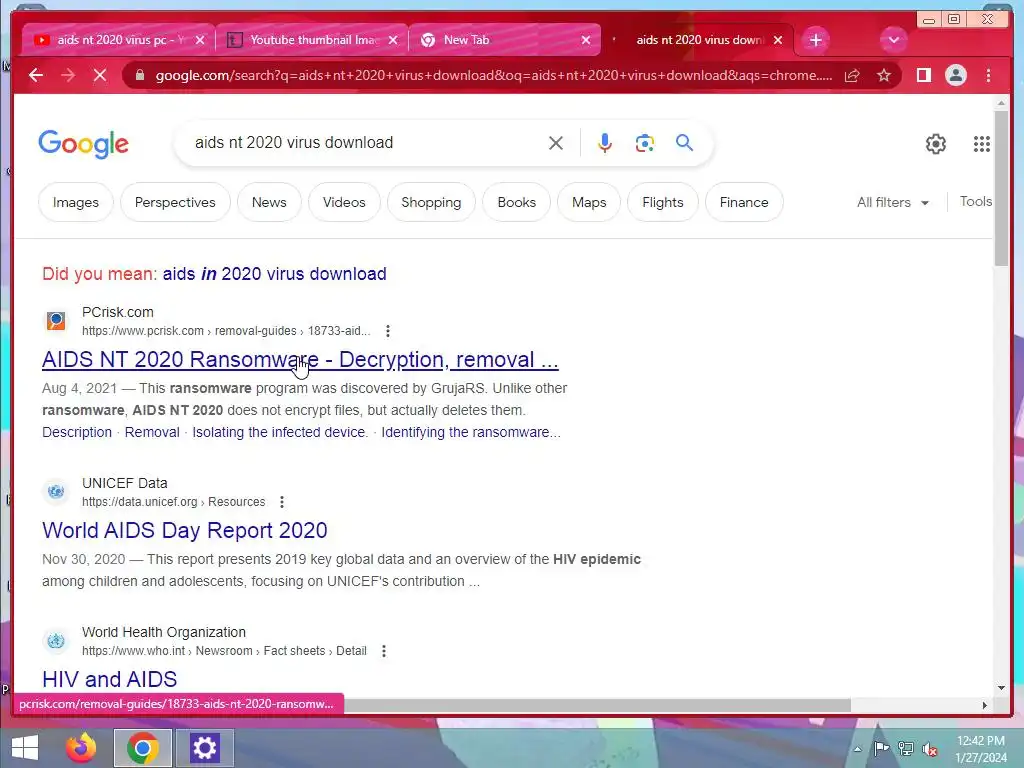Filter results by Maps
Image resolution: width=1024 pixels, height=768 pixels.
coord(589,202)
